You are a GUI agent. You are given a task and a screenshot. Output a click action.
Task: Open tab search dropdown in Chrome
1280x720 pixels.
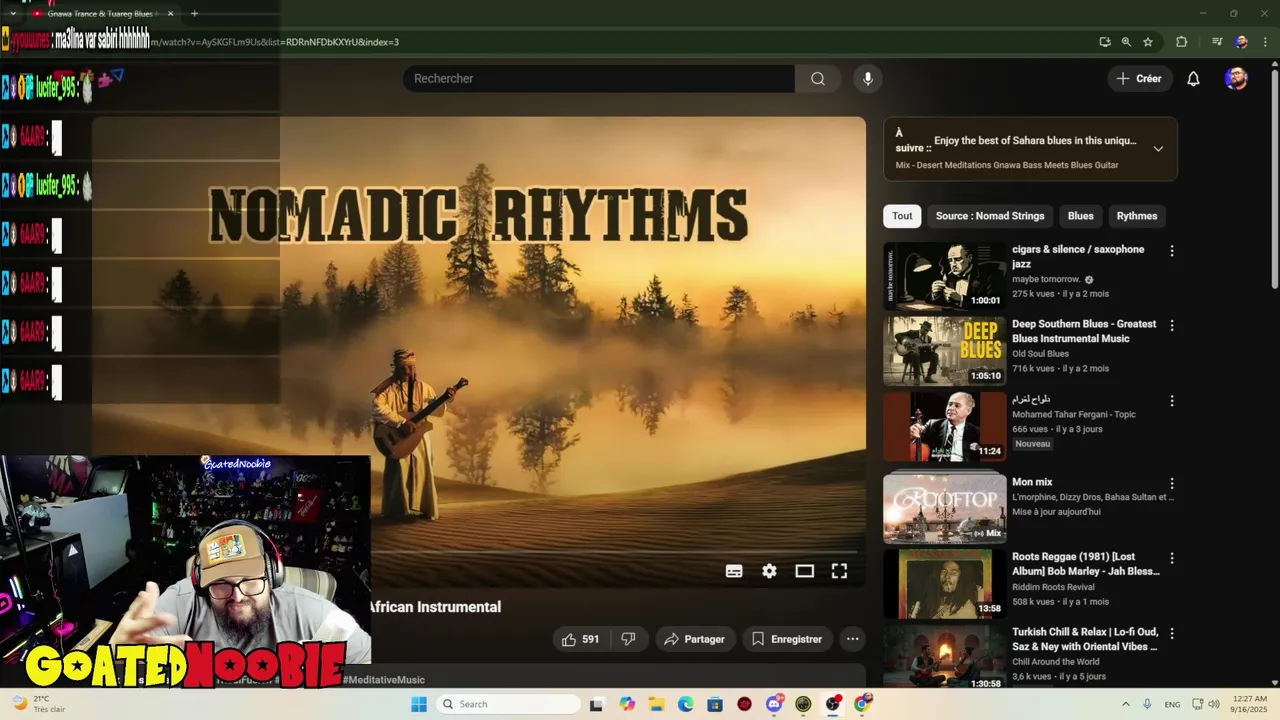(x=12, y=14)
